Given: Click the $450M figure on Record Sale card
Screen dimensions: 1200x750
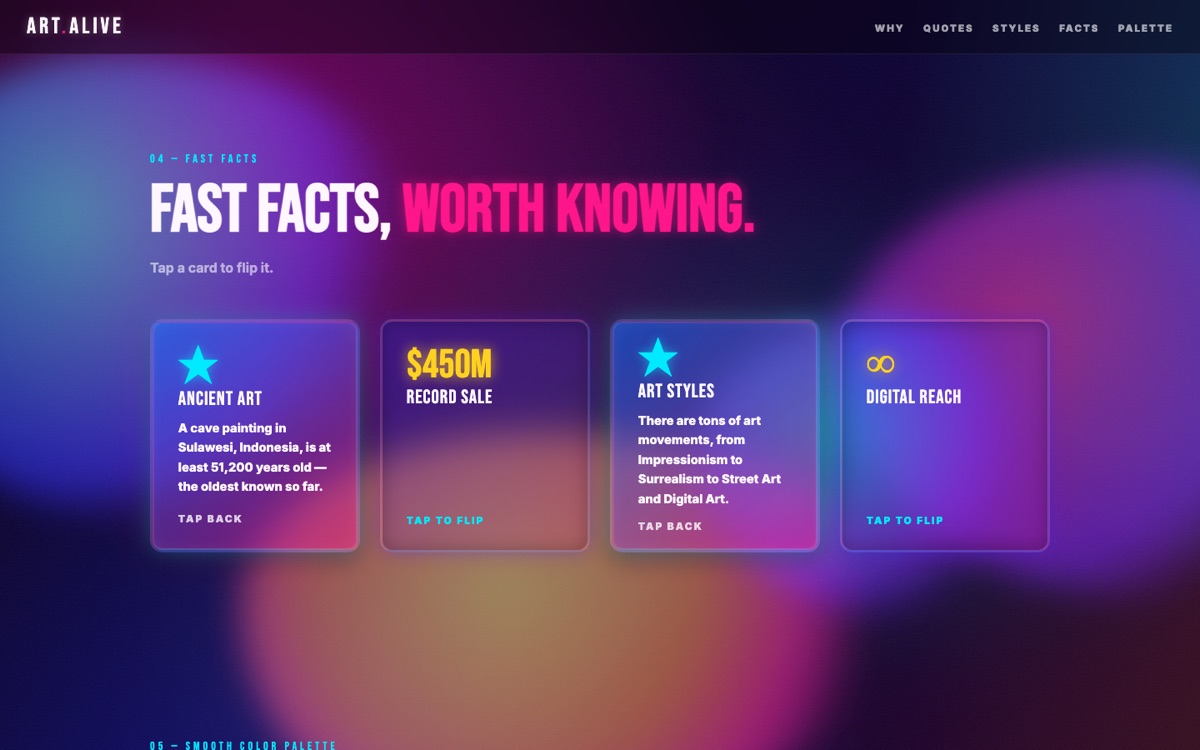Looking at the screenshot, I should point(449,364).
